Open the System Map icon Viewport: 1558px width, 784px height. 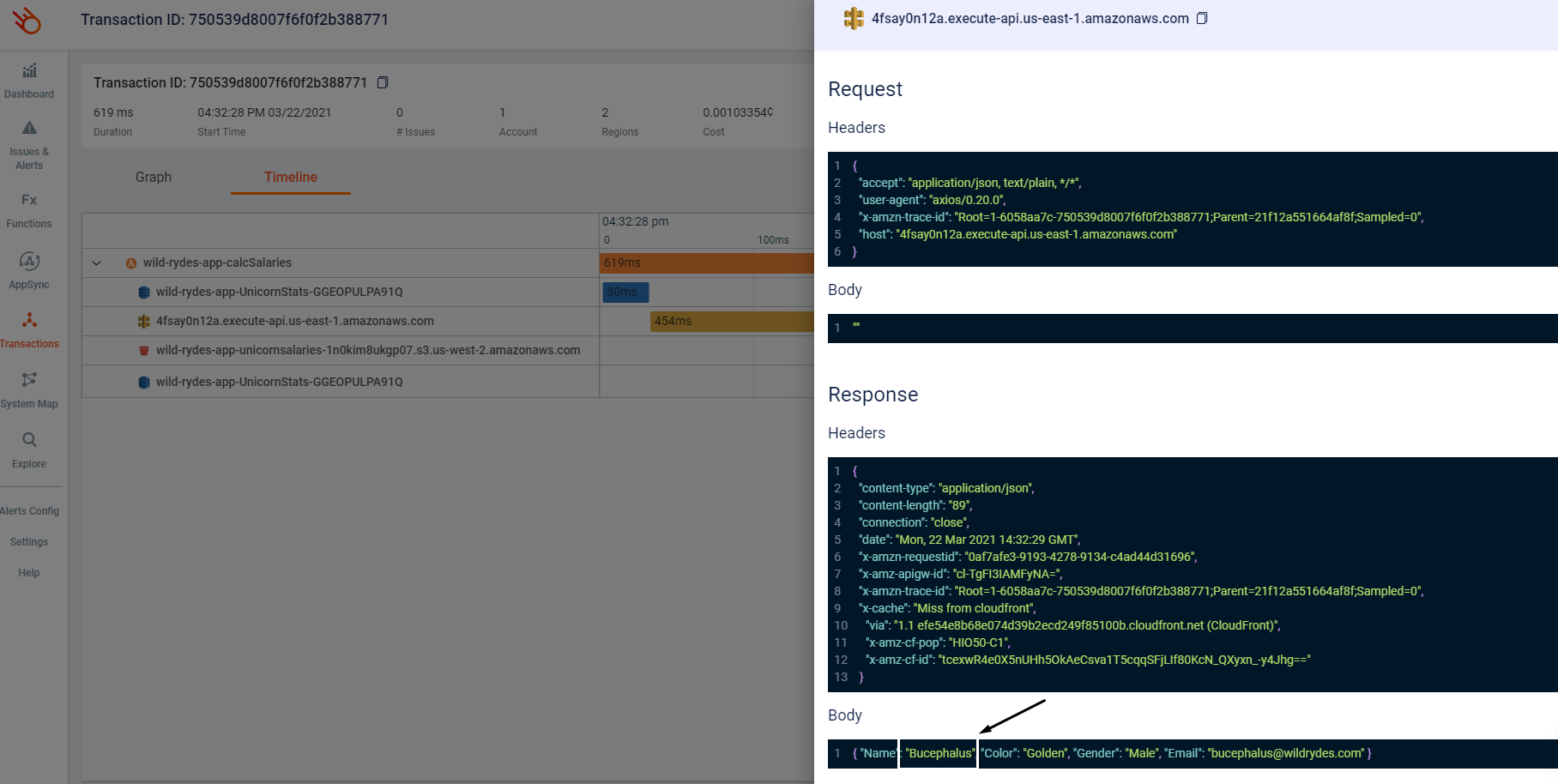(x=29, y=379)
